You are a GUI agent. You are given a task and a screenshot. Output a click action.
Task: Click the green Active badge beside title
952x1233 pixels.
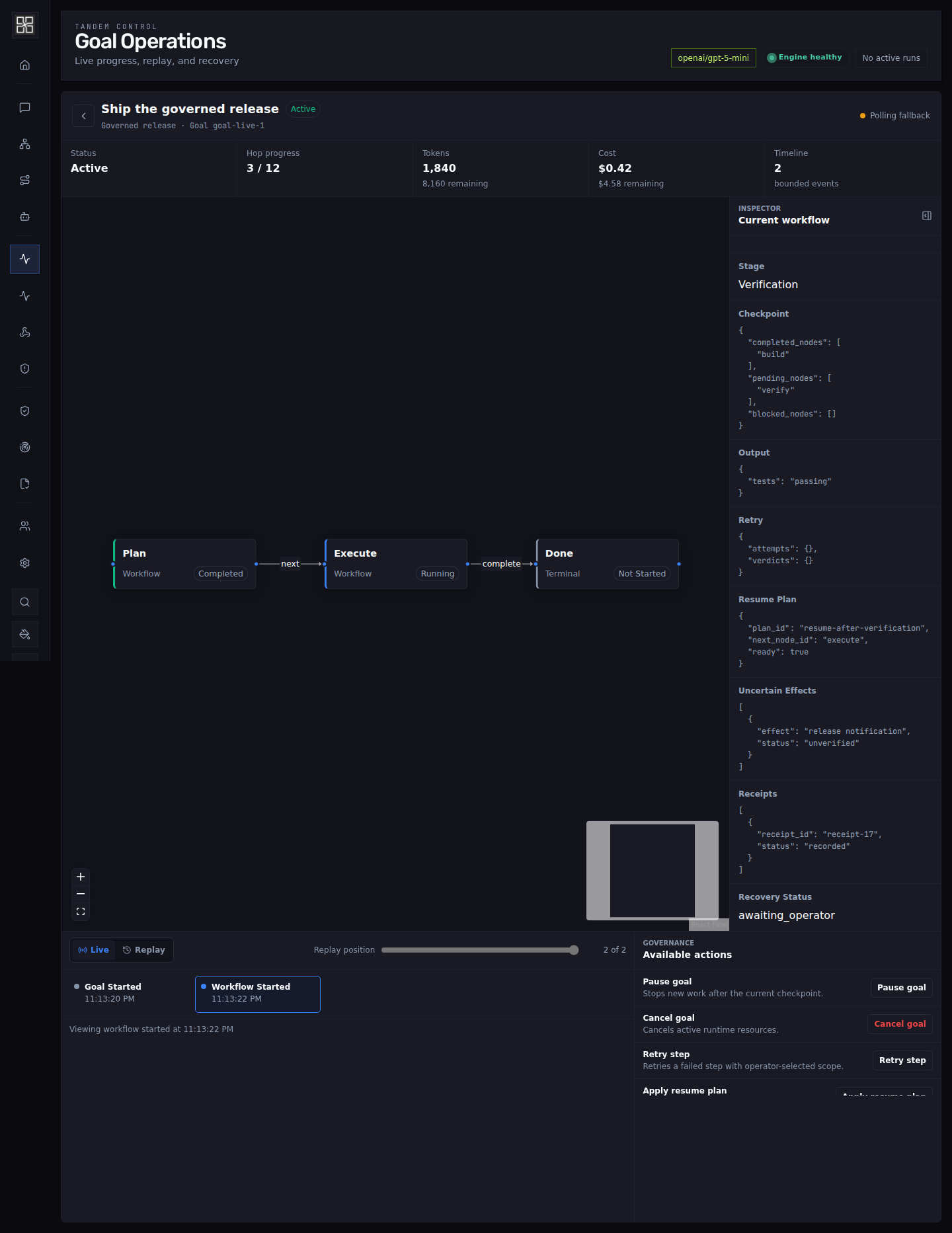click(x=303, y=109)
